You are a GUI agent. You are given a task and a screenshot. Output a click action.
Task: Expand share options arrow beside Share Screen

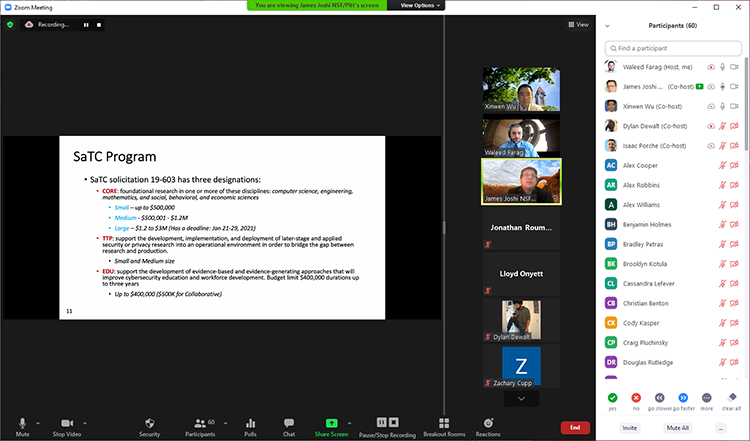(x=349, y=423)
